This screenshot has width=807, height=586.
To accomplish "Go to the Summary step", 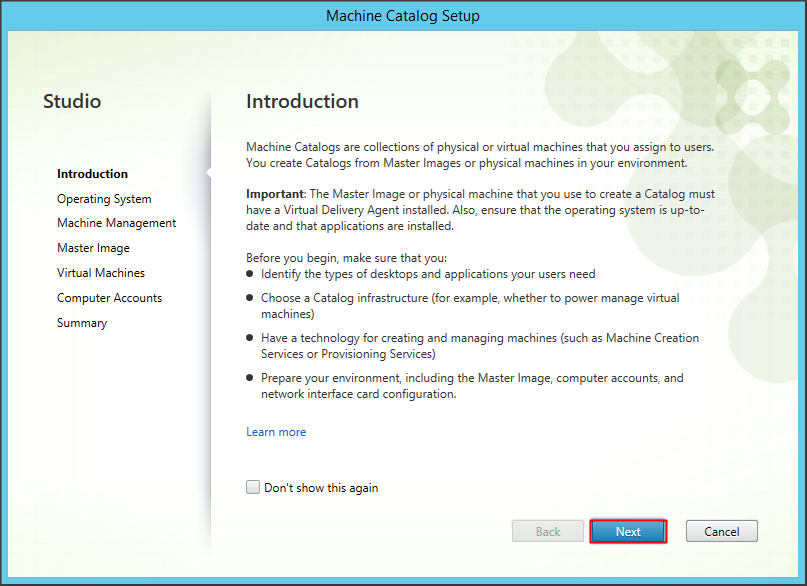I will tap(82, 323).
